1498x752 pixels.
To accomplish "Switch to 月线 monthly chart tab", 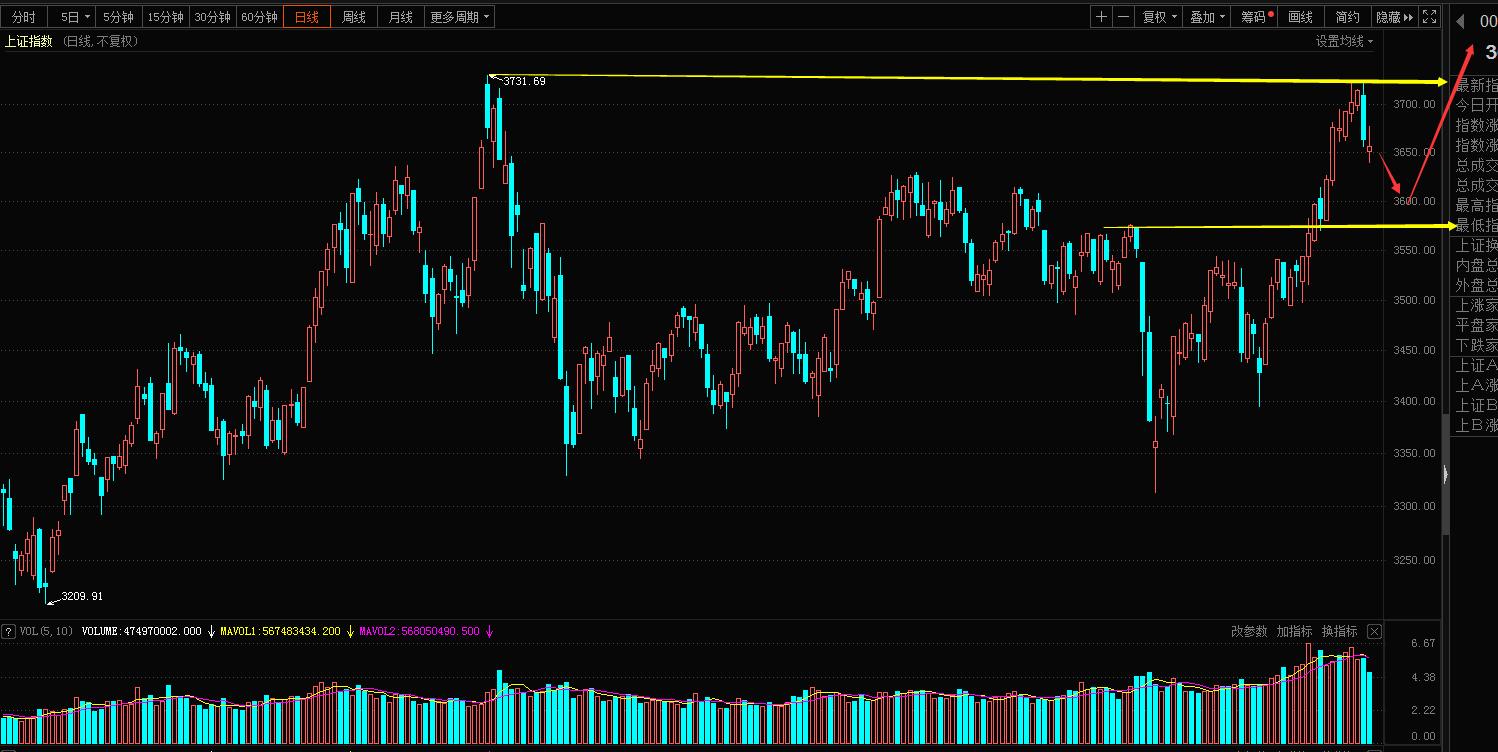I will point(400,17).
